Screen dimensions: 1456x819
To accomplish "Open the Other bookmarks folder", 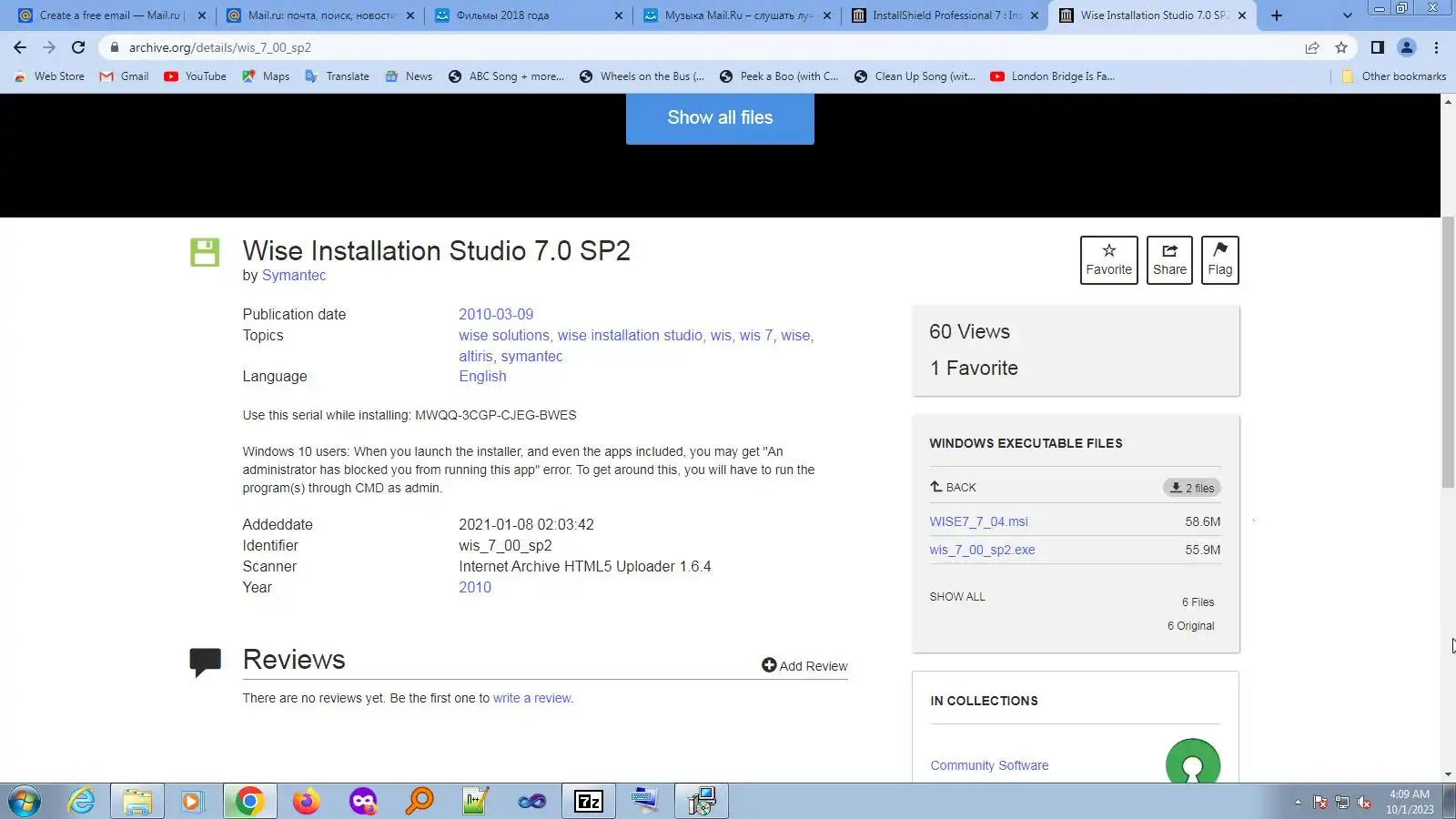I will (x=1393, y=76).
